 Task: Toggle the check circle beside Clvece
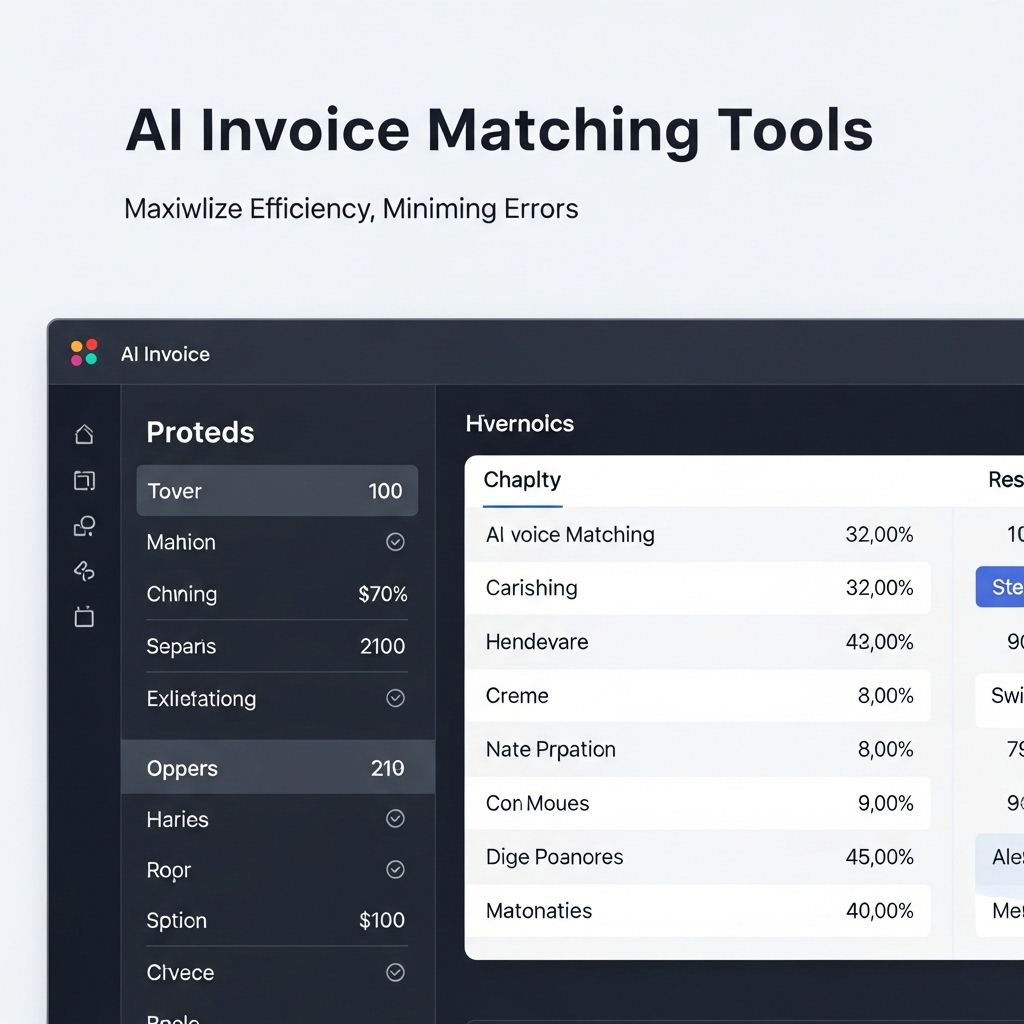coord(395,972)
